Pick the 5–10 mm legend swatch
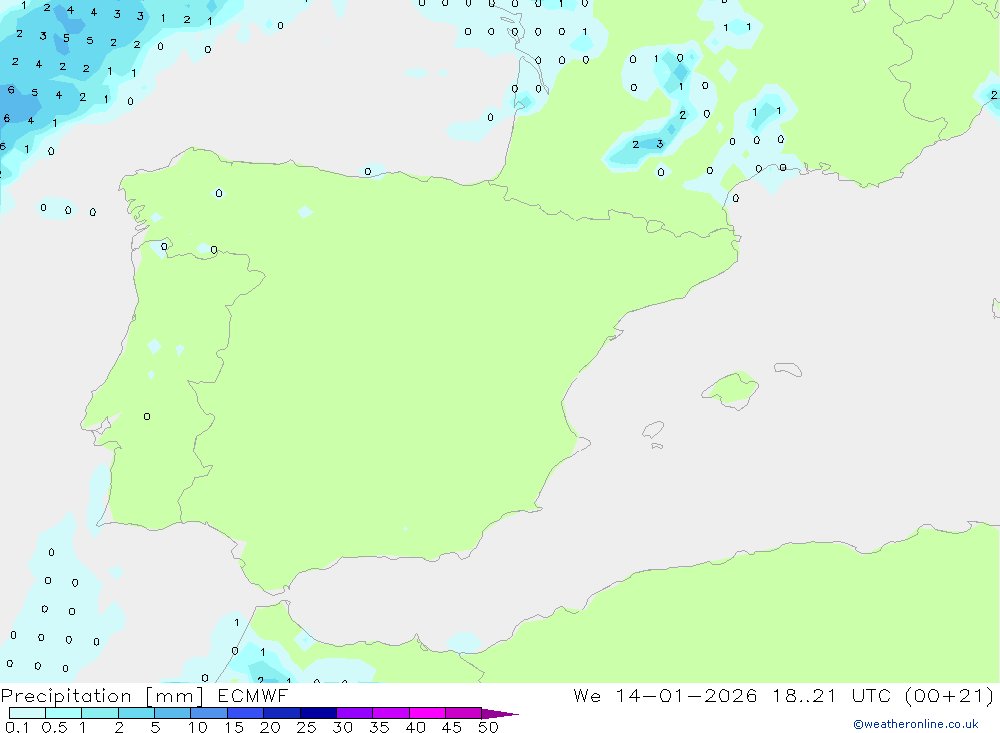 click(173, 713)
